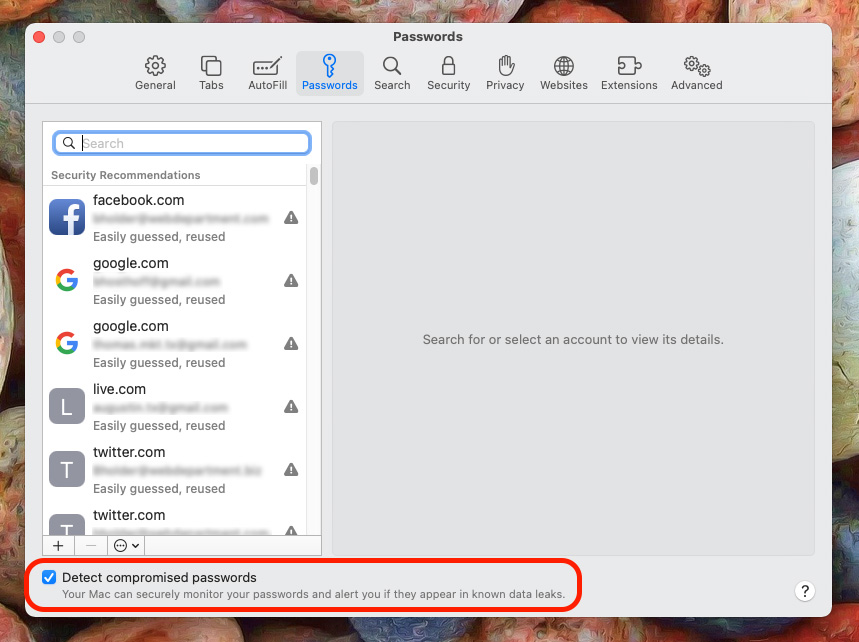Open the AutoFill preferences pane
Viewport: 859px width, 642px height.
click(x=267, y=73)
